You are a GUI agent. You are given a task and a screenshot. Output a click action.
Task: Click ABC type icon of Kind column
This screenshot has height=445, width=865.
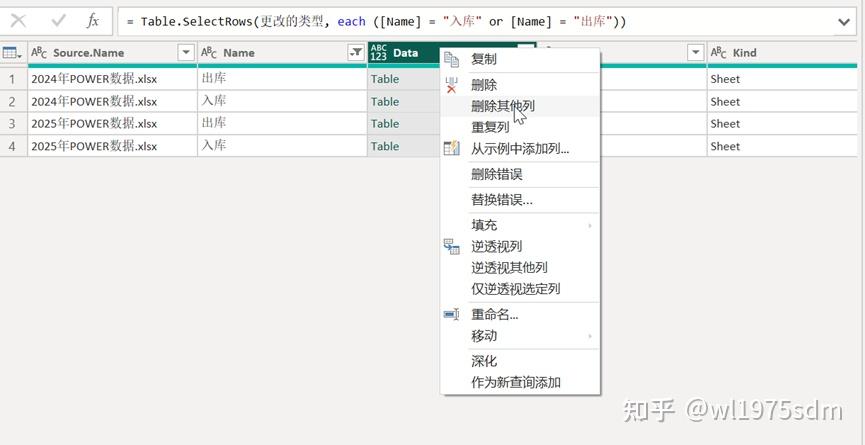pyautogui.click(x=719, y=53)
